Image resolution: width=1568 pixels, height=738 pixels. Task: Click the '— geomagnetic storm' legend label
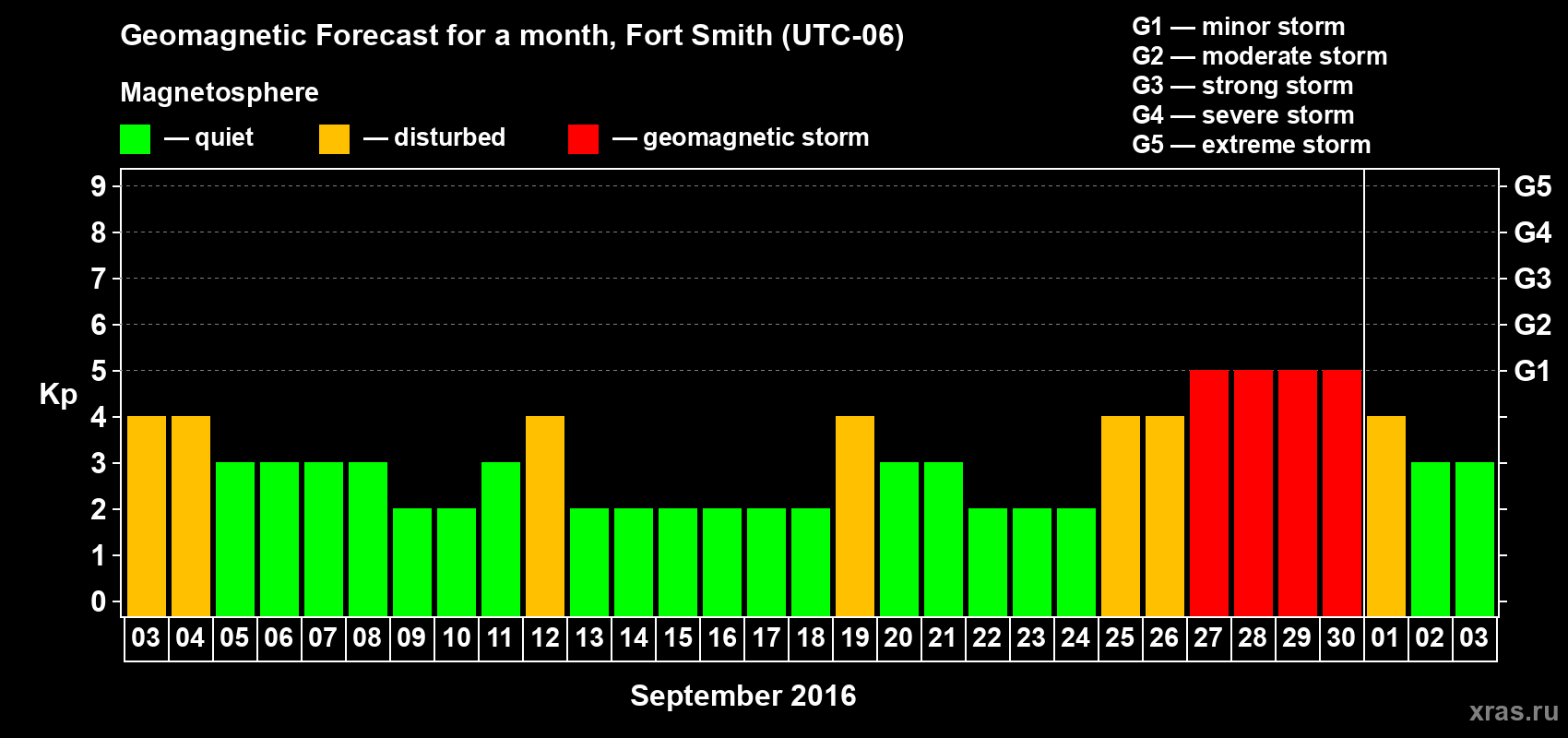point(741,137)
